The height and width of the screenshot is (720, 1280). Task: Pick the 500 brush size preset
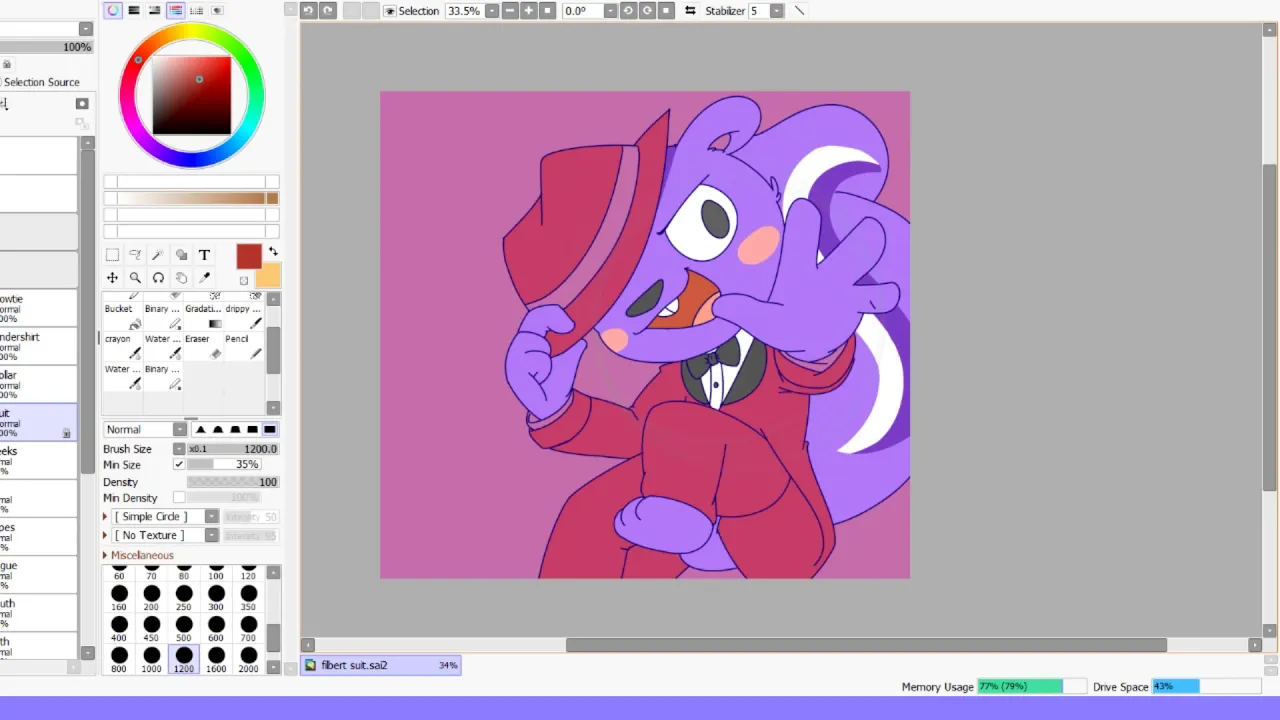coord(184,630)
